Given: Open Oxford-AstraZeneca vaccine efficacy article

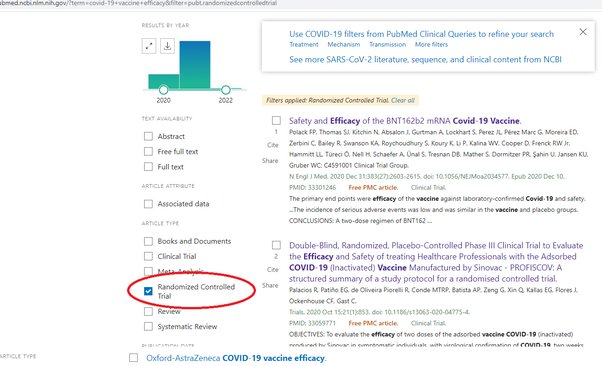Looking at the screenshot, I should tap(236, 358).
